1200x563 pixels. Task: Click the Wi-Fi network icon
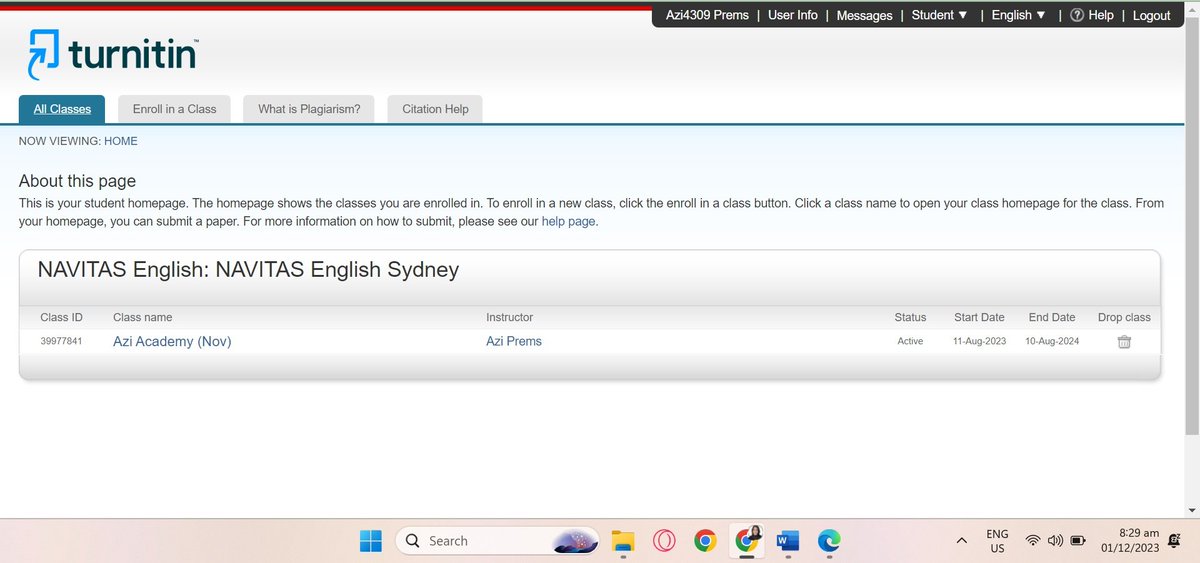tap(1032, 541)
